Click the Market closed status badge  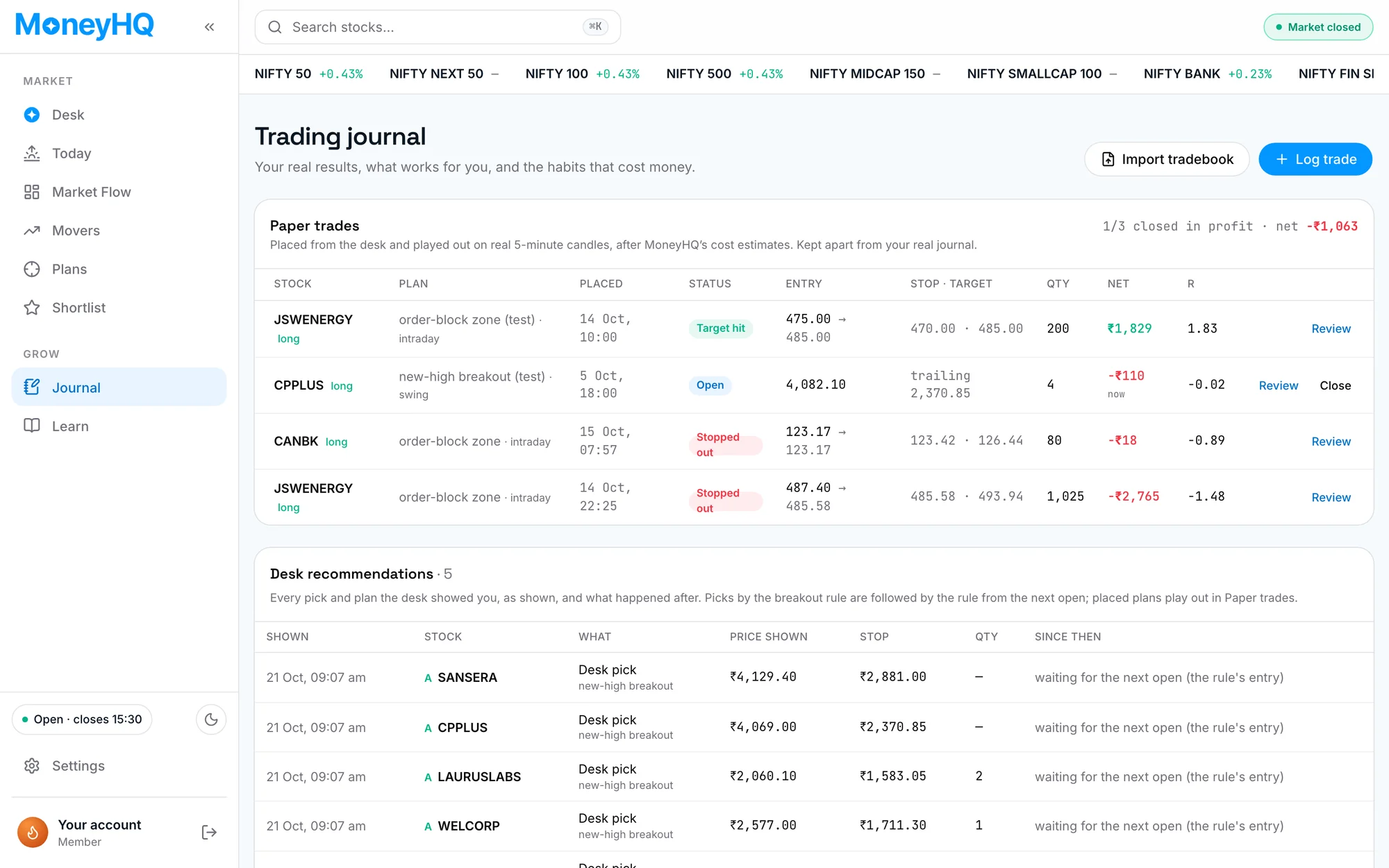coord(1317,27)
